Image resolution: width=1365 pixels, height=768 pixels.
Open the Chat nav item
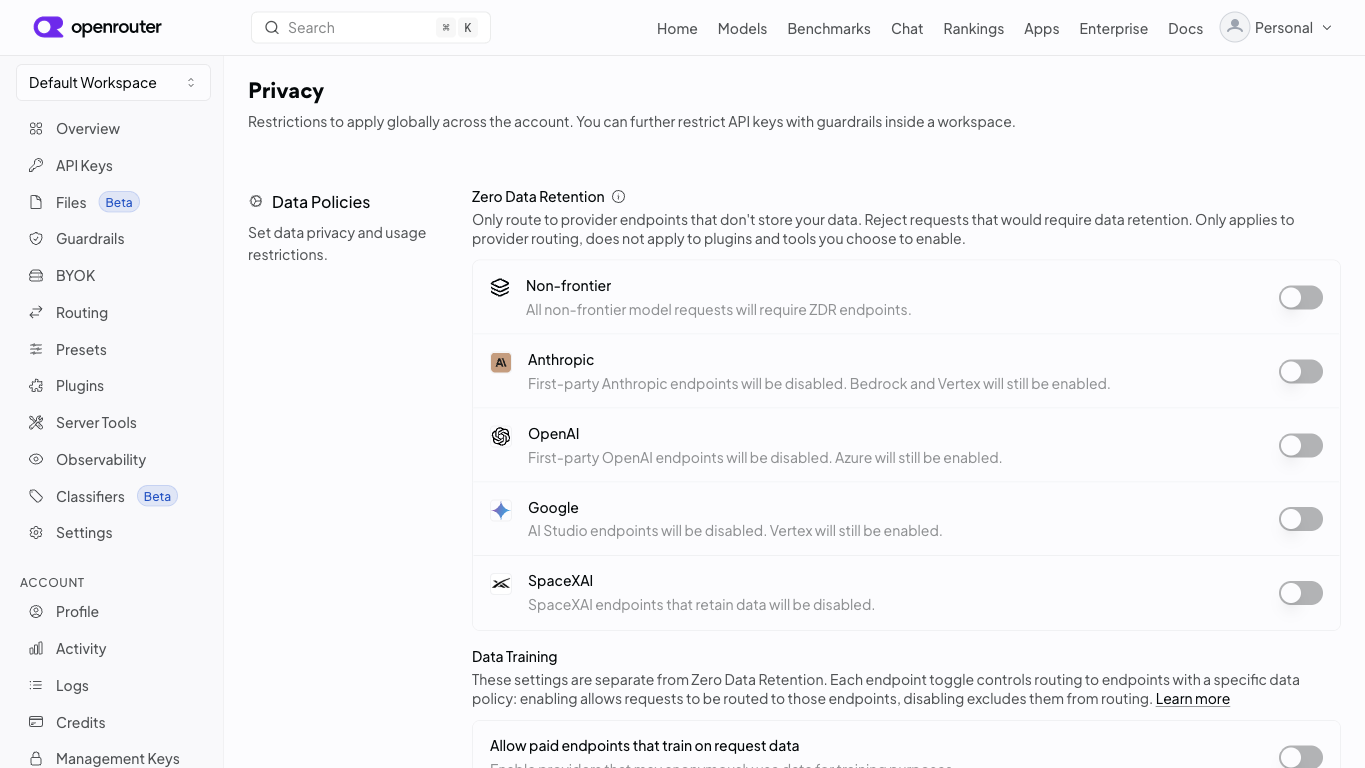tap(907, 28)
